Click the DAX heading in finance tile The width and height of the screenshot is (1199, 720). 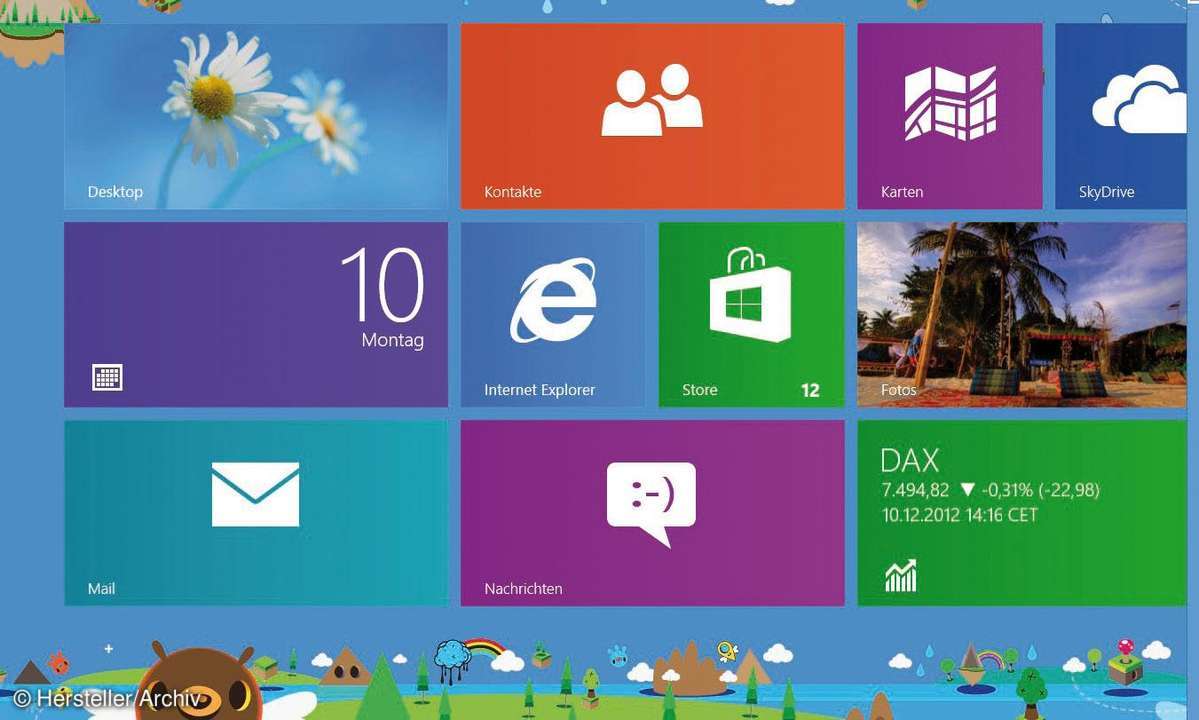point(909,461)
